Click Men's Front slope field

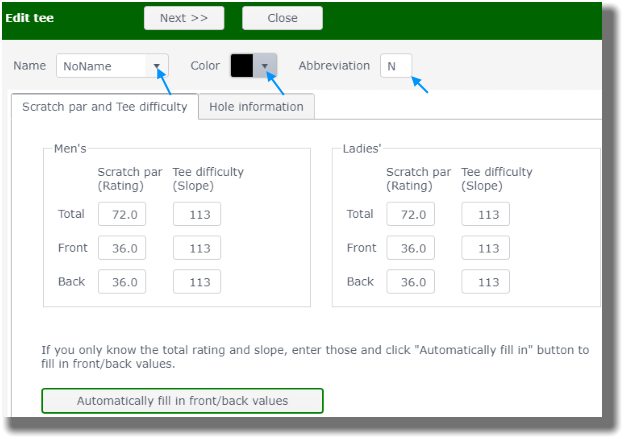pyautogui.click(x=197, y=248)
